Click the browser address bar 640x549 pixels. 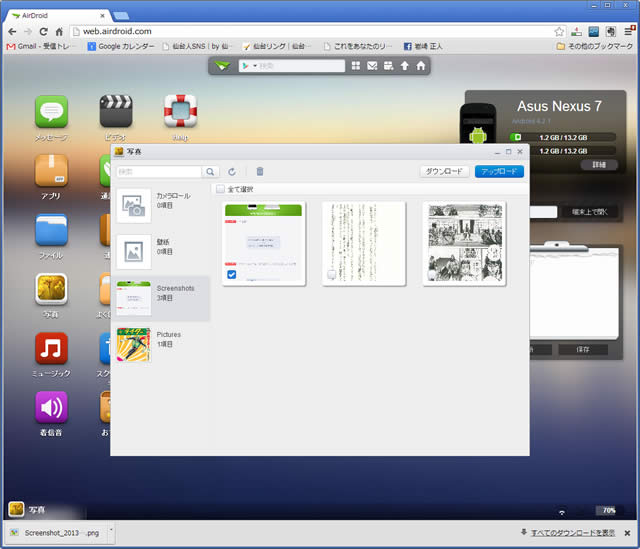[x=312, y=31]
